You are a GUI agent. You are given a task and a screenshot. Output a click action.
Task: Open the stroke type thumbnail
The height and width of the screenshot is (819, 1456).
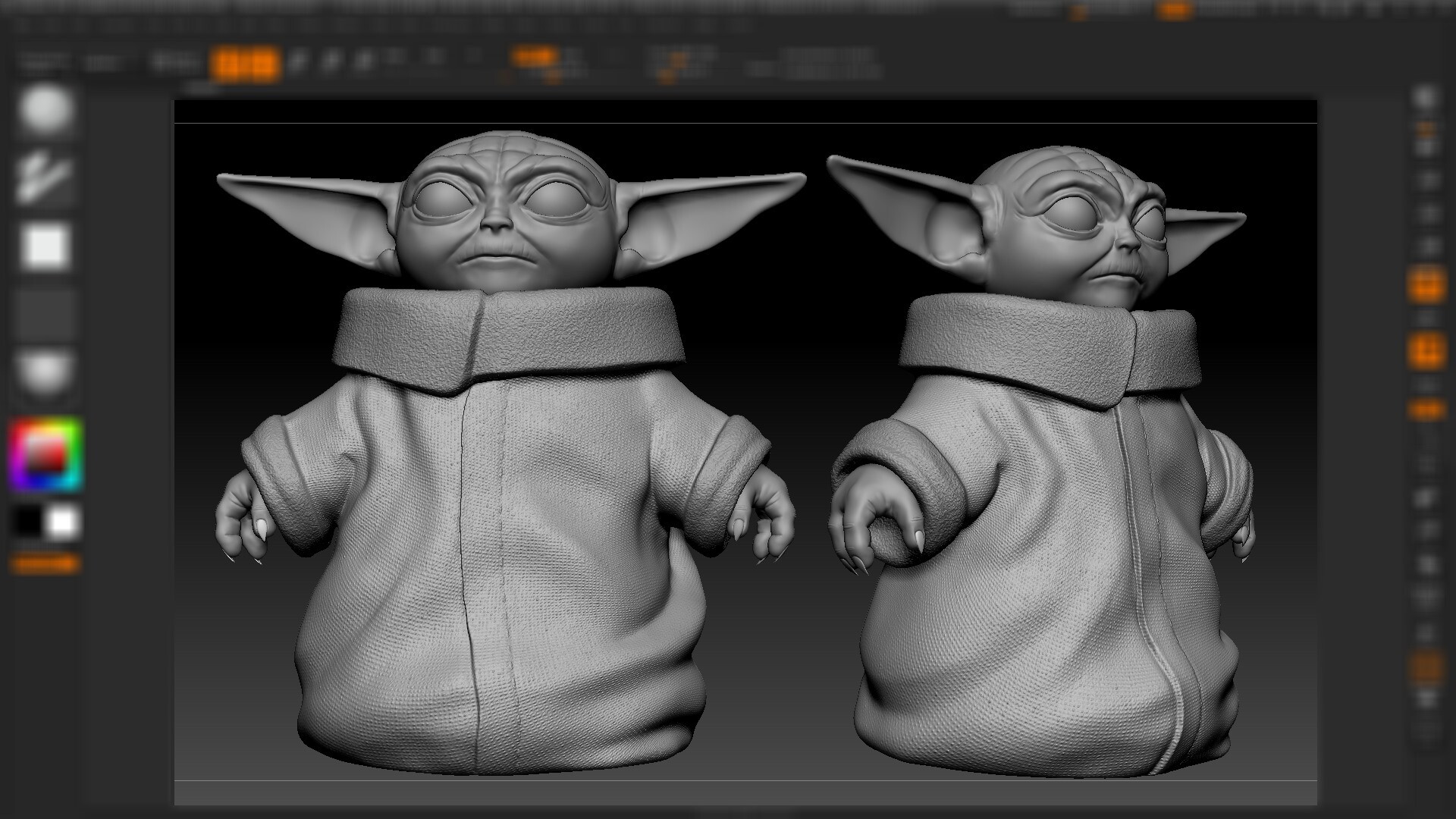[x=45, y=179]
